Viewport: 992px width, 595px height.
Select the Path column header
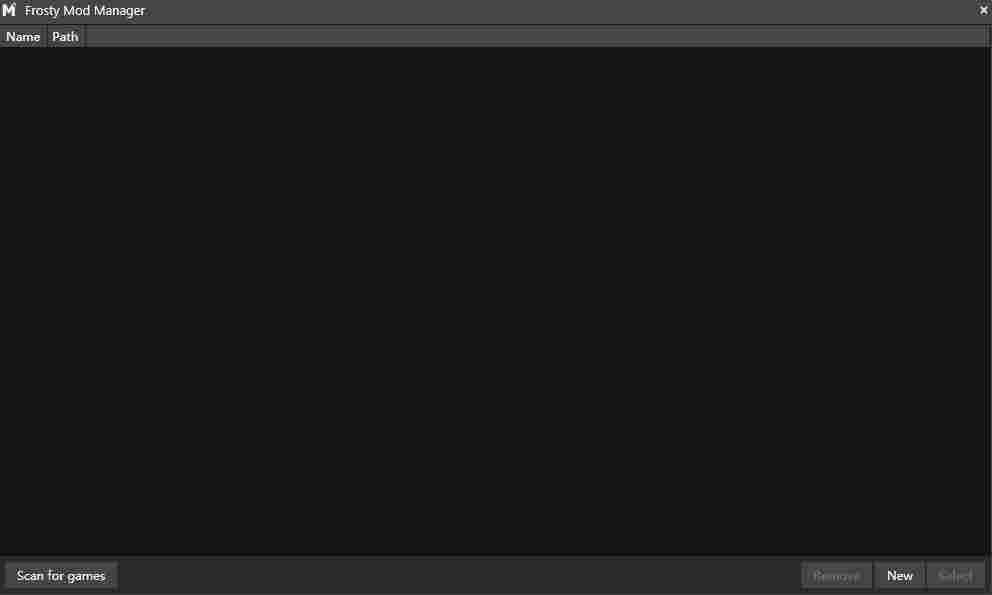click(x=65, y=37)
